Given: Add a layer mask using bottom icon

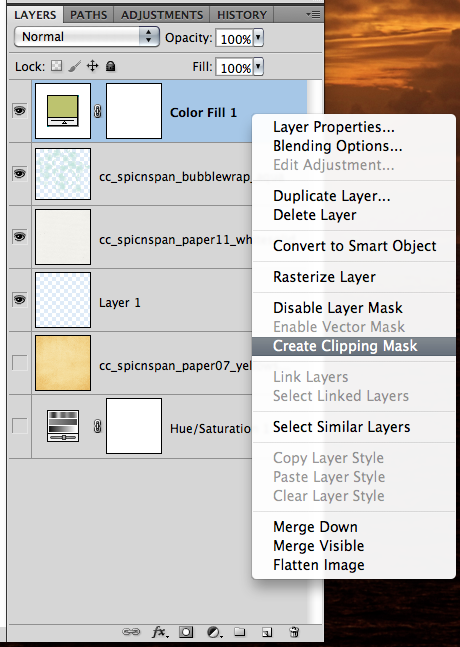Looking at the screenshot, I should pos(186,632).
